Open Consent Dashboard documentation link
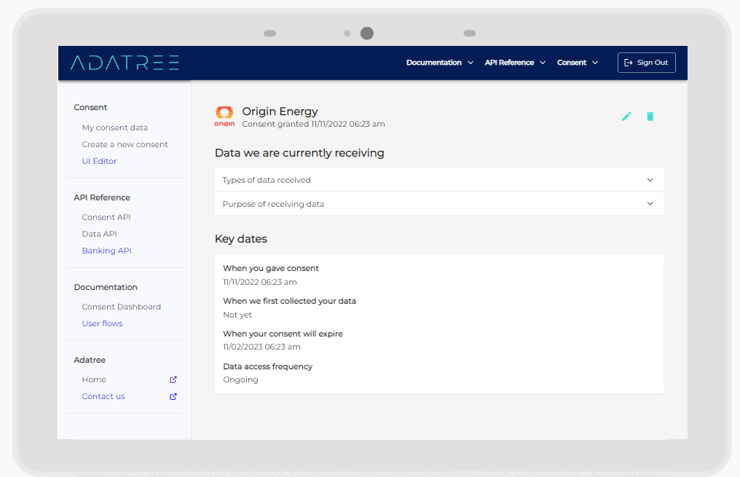 pos(121,307)
